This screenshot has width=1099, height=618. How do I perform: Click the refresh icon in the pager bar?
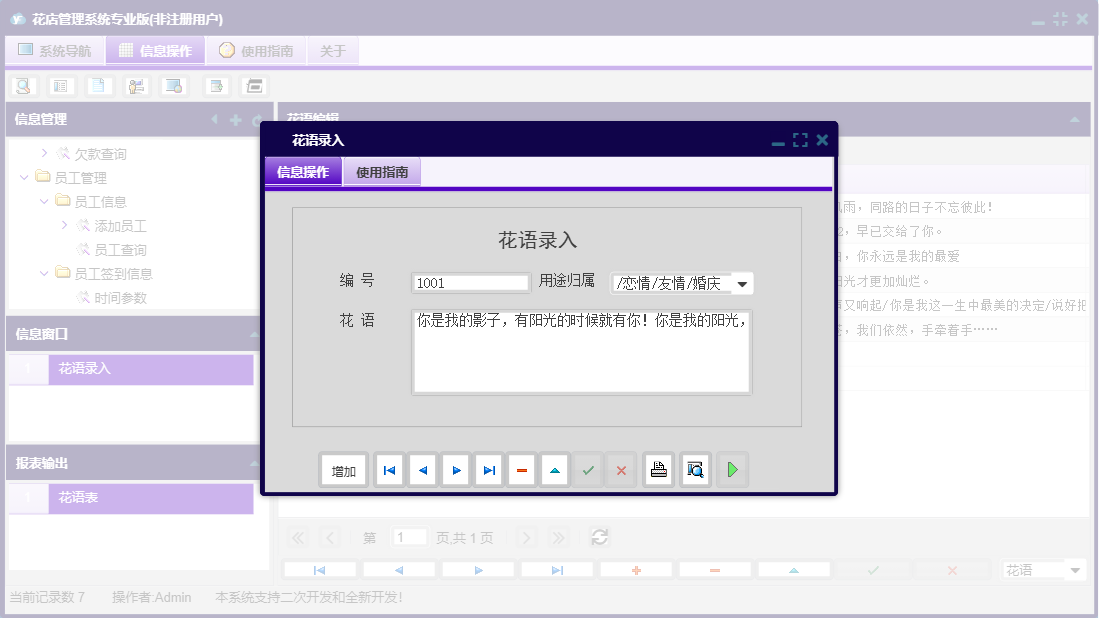pyautogui.click(x=599, y=537)
